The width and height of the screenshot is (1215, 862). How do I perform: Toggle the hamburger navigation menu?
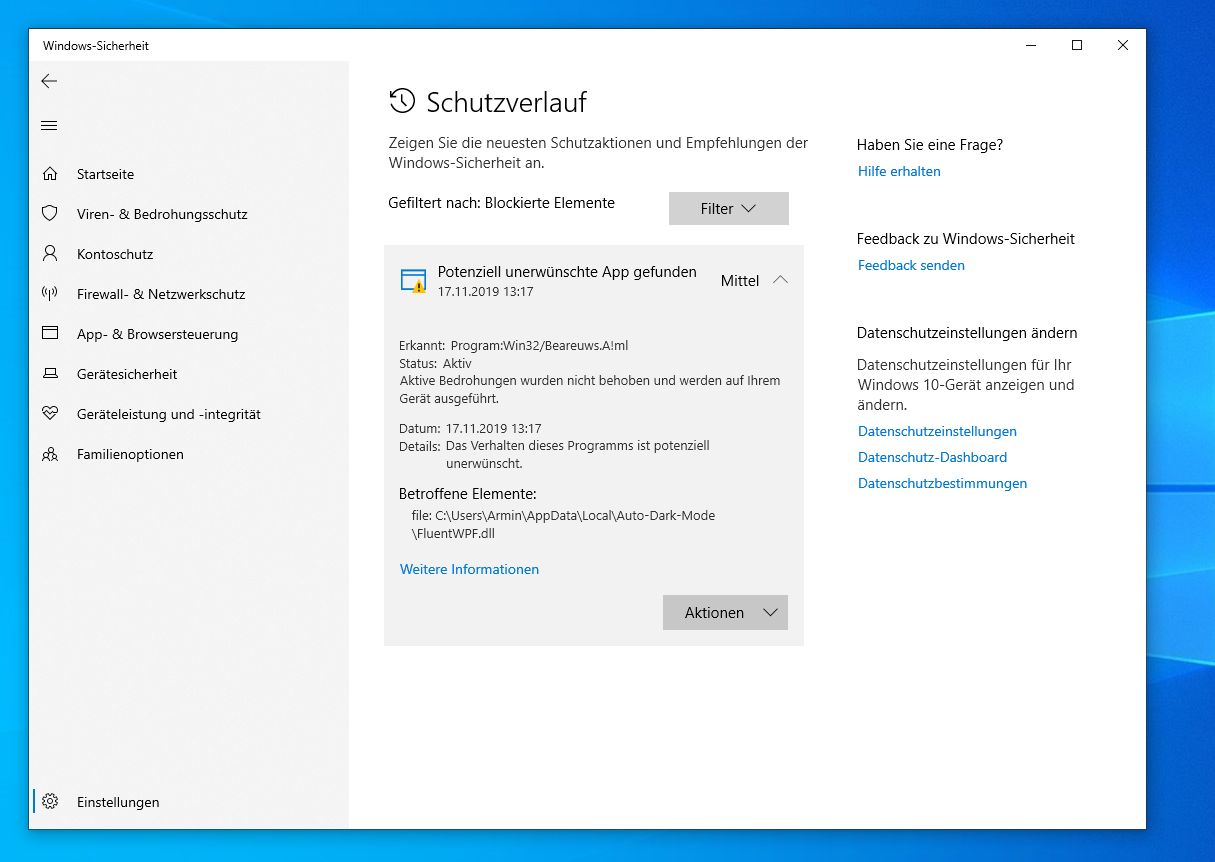point(49,125)
